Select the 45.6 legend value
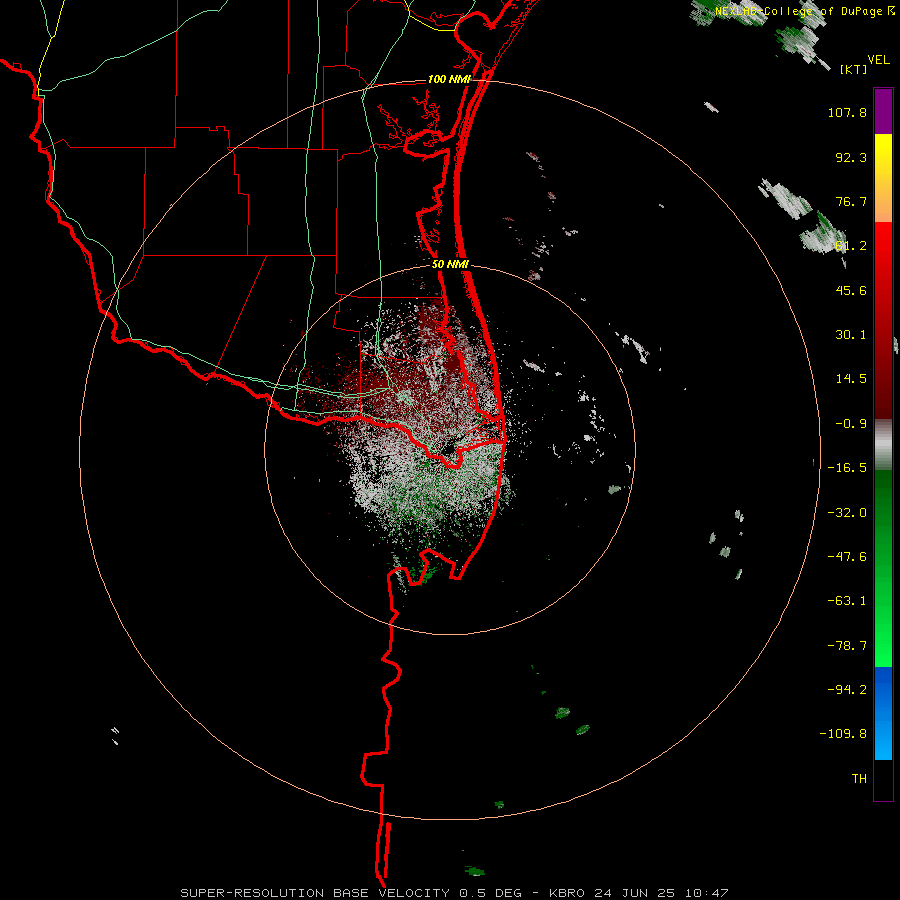Image resolution: width=900 pixels, height=900 pixels. (851, 290)
